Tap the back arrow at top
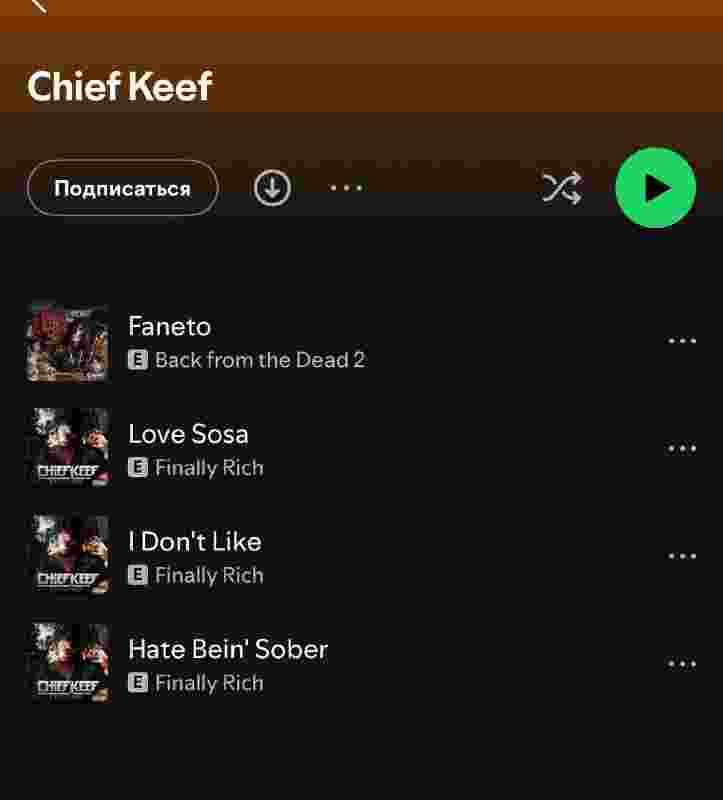723x800 pixels. coord(40,5)
